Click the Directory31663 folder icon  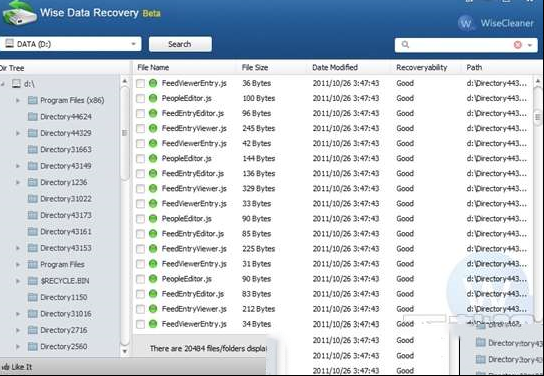click(x=33, y=149)
